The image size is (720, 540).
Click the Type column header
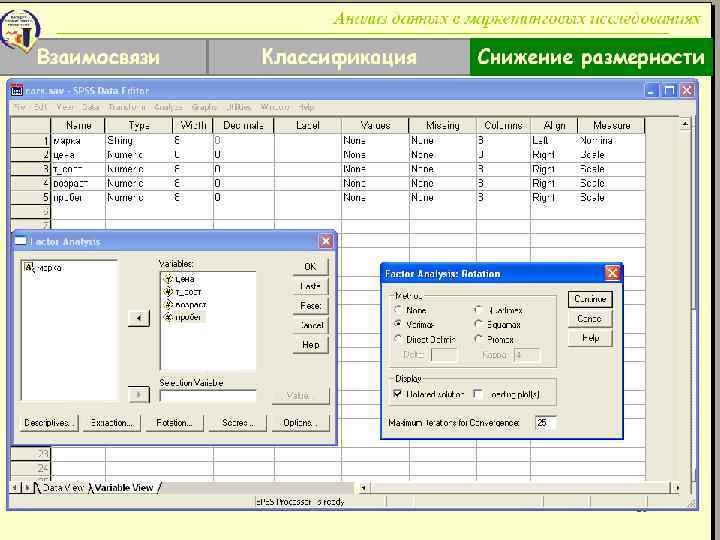coord(139,125)
